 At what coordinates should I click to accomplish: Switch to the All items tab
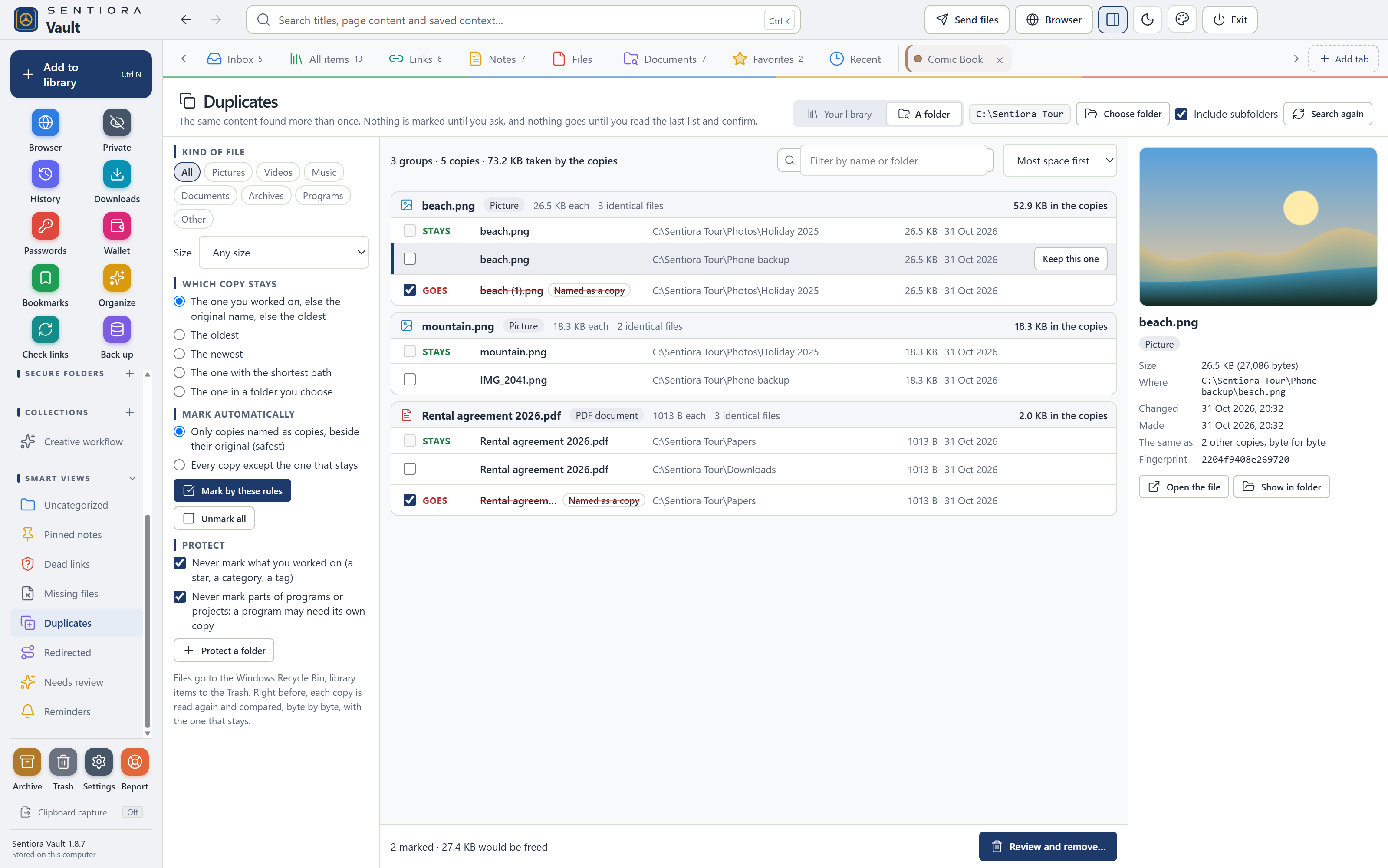[326, 59]
